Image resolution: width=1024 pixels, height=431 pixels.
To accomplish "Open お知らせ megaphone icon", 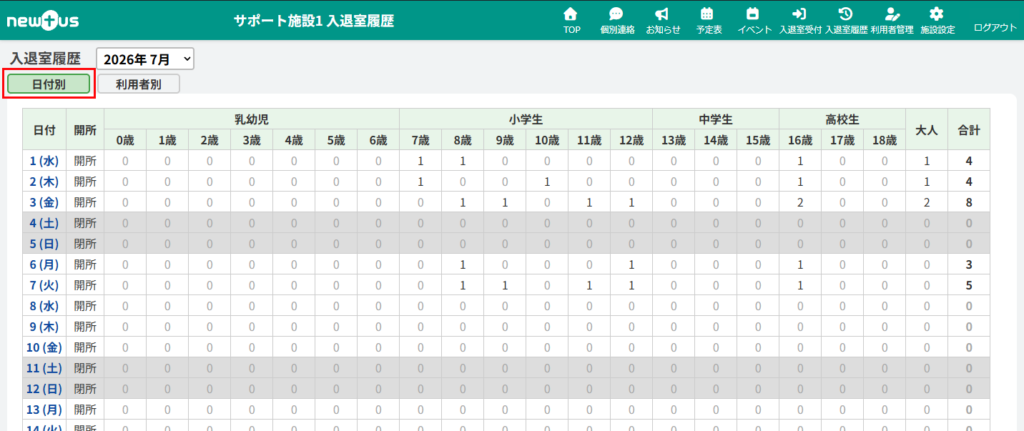I will pos(662,14).
